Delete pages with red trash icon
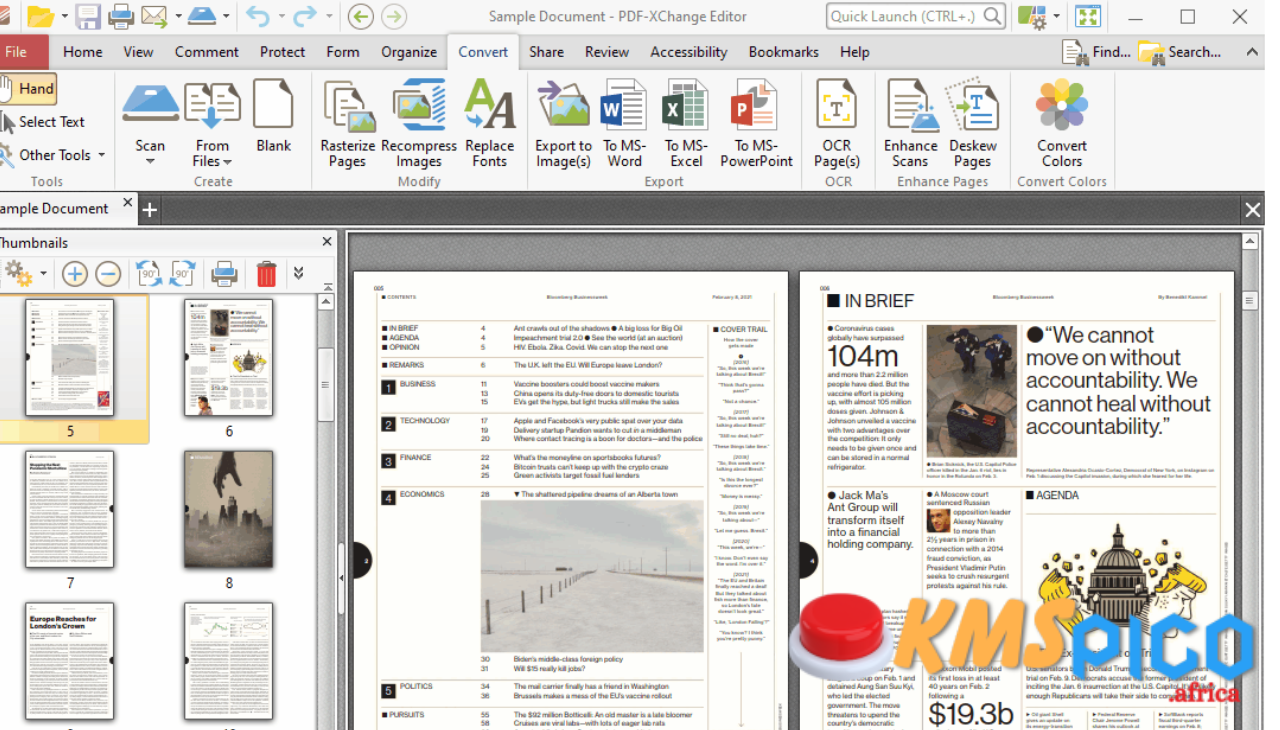The height and width of the screenshot is (730, 1280). pyautogui.click(x=266, y=273)
